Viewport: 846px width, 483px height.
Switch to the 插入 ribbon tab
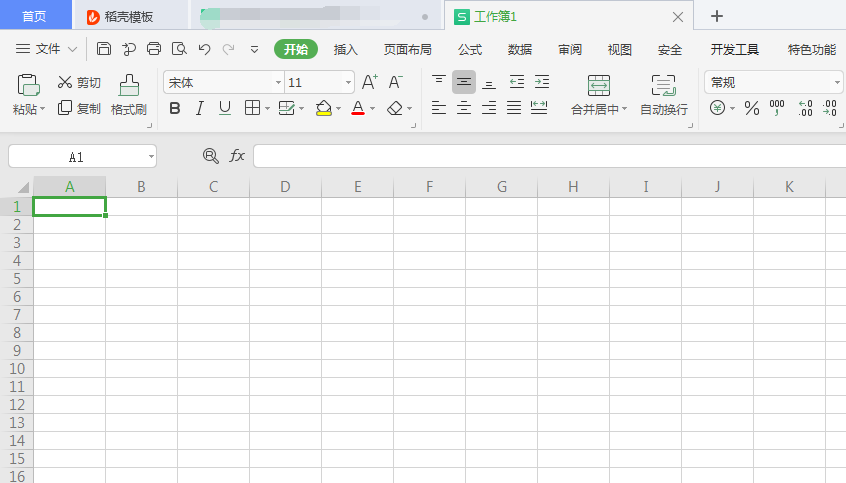tap(345, 50)
